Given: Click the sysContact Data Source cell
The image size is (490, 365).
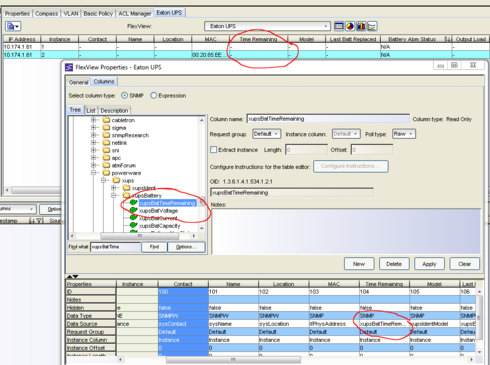Looking at the screenshot, I should [183, 324].
